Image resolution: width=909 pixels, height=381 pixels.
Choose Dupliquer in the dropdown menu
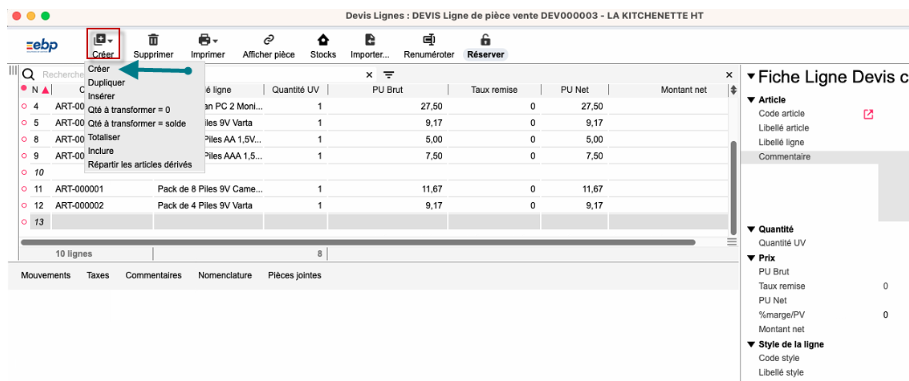tap(107, 82)
